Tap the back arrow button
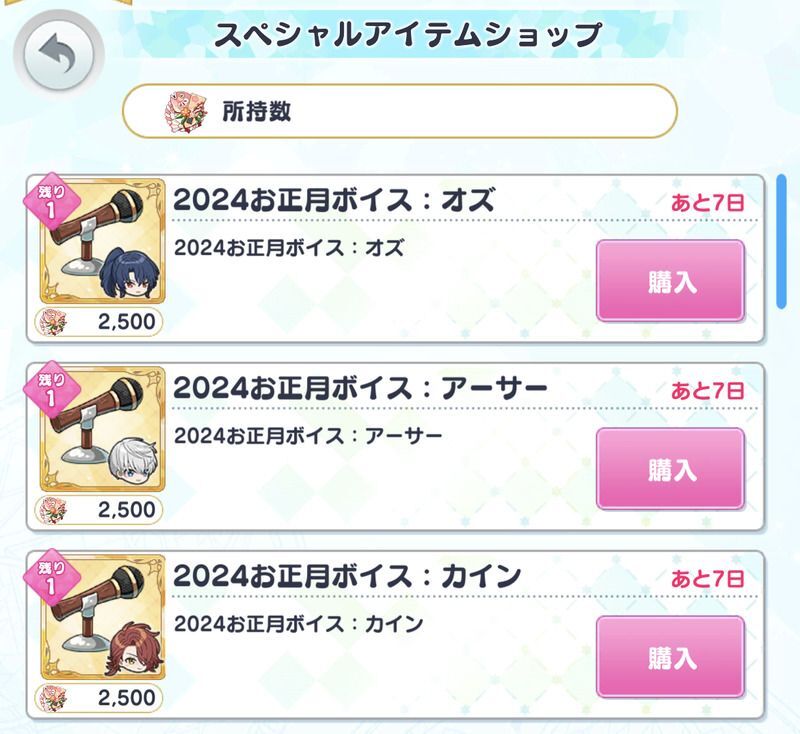This screenshot has width=800, height=734. (x=59, y=53)
